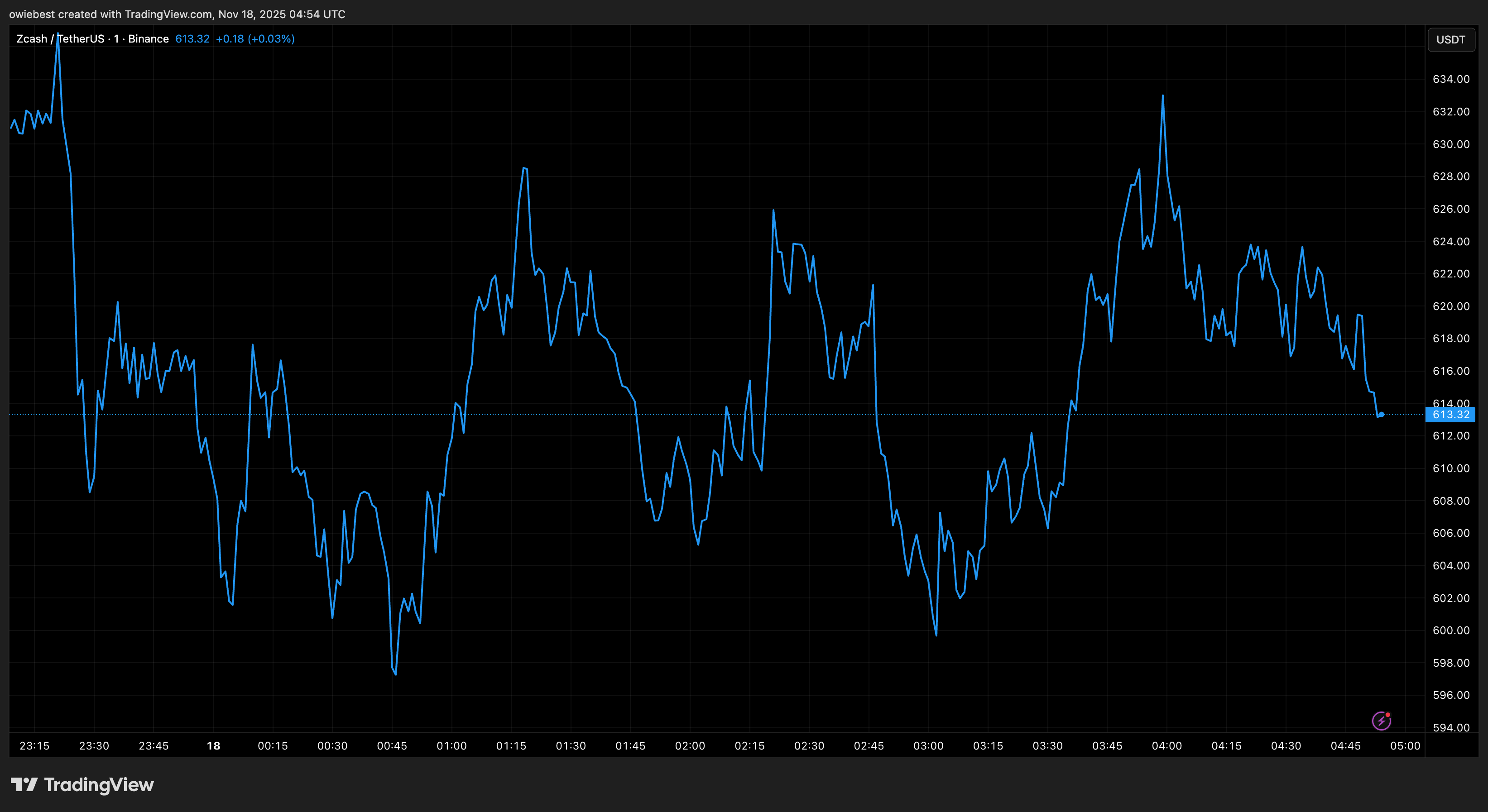This screenshot has width=1488, height=812.
Task: Click the +0.18 (+0.03%) change text
Action: pyautogui.click(x=255, y=38)
